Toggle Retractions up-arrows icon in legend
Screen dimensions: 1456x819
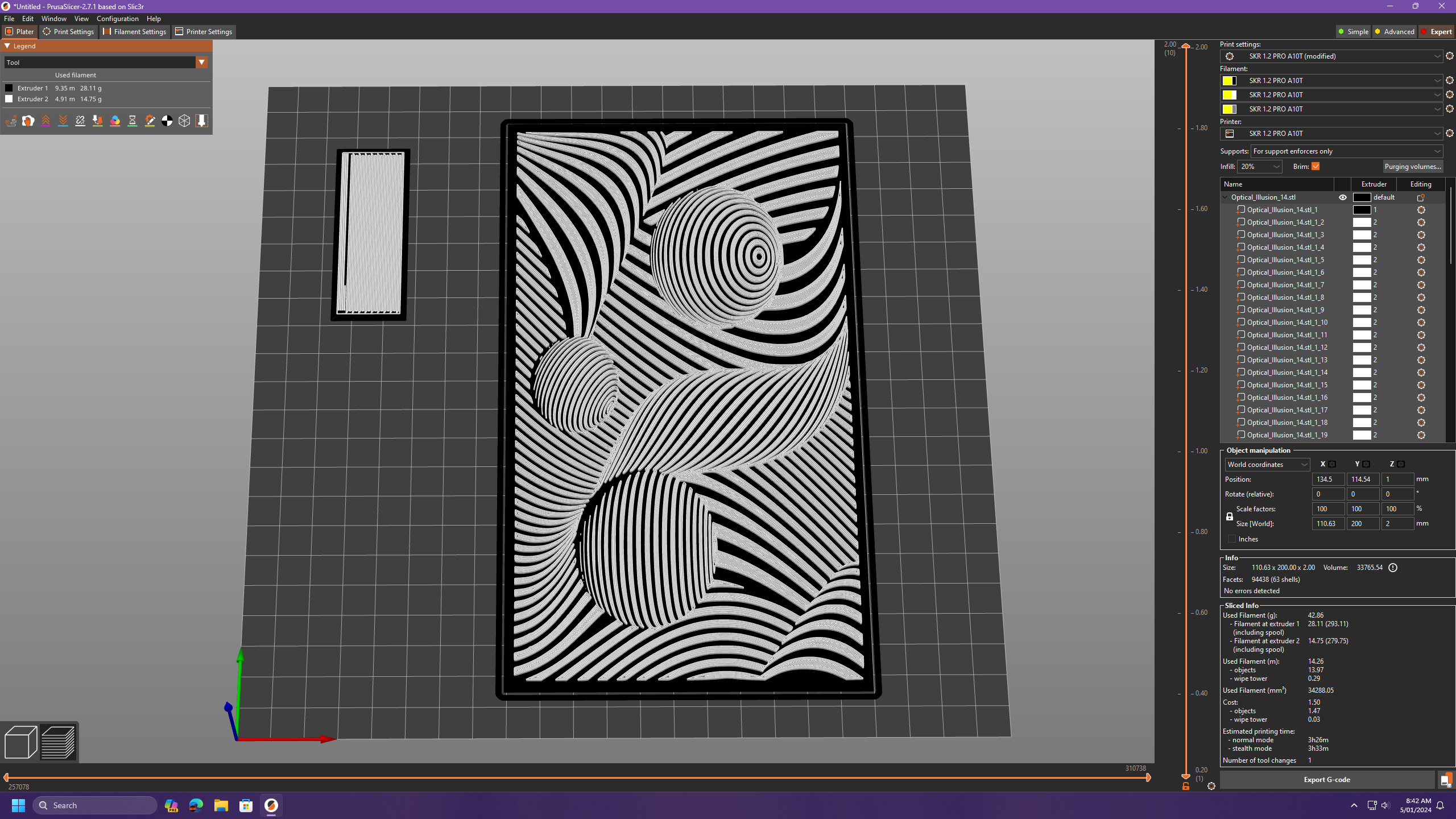point(45,121)
